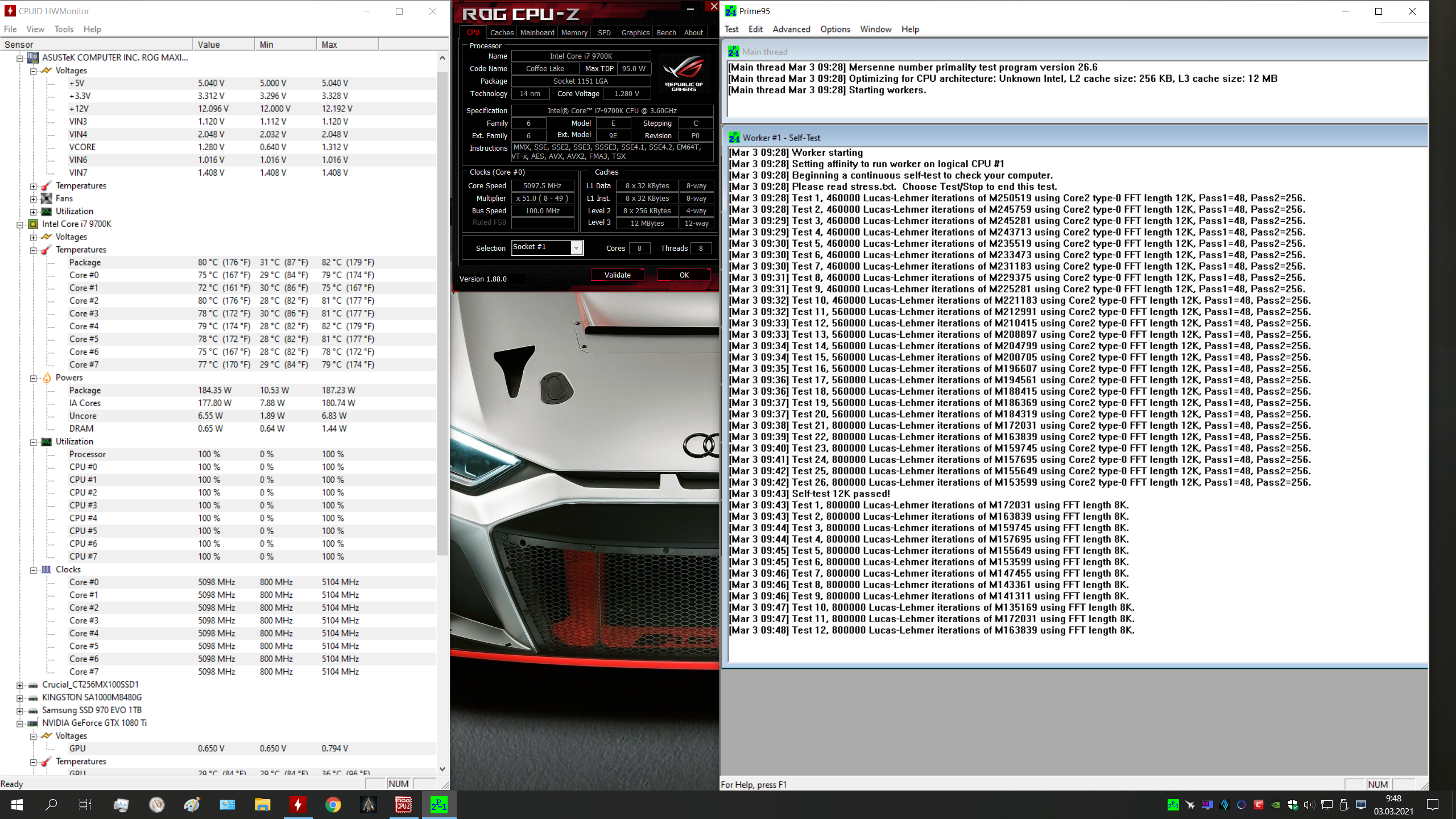Open Prime95 from the taskbar
This screenshot has width=1456, height=819.
coord(439,804)
